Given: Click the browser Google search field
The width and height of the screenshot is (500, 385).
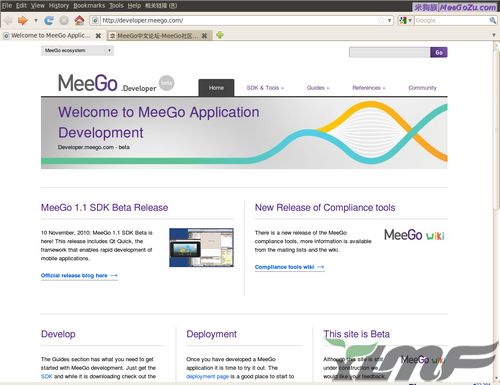Looking at the screenshot, I should click(x=451, y=21).
